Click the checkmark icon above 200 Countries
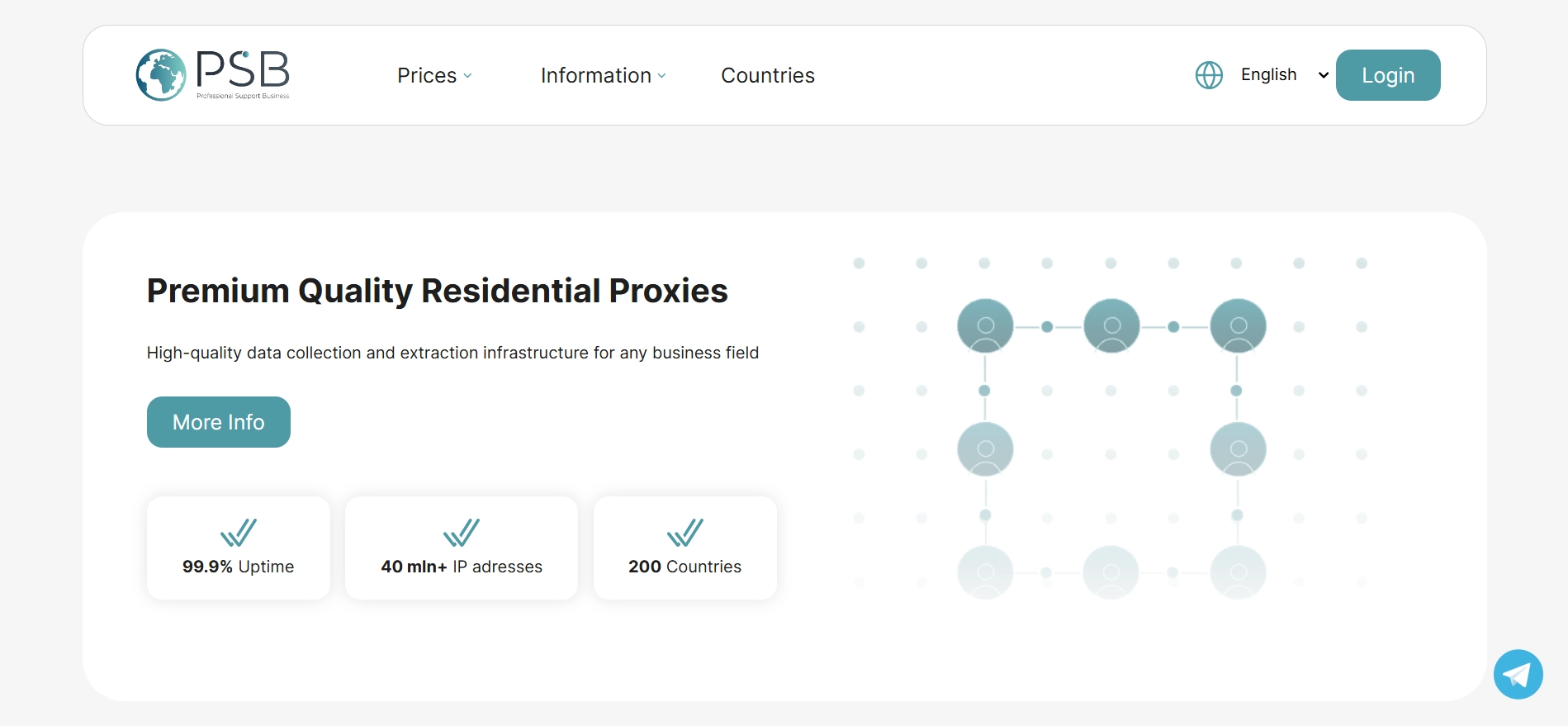The height and width of the screenshot is (726, 1568). [x=685, y=533]
